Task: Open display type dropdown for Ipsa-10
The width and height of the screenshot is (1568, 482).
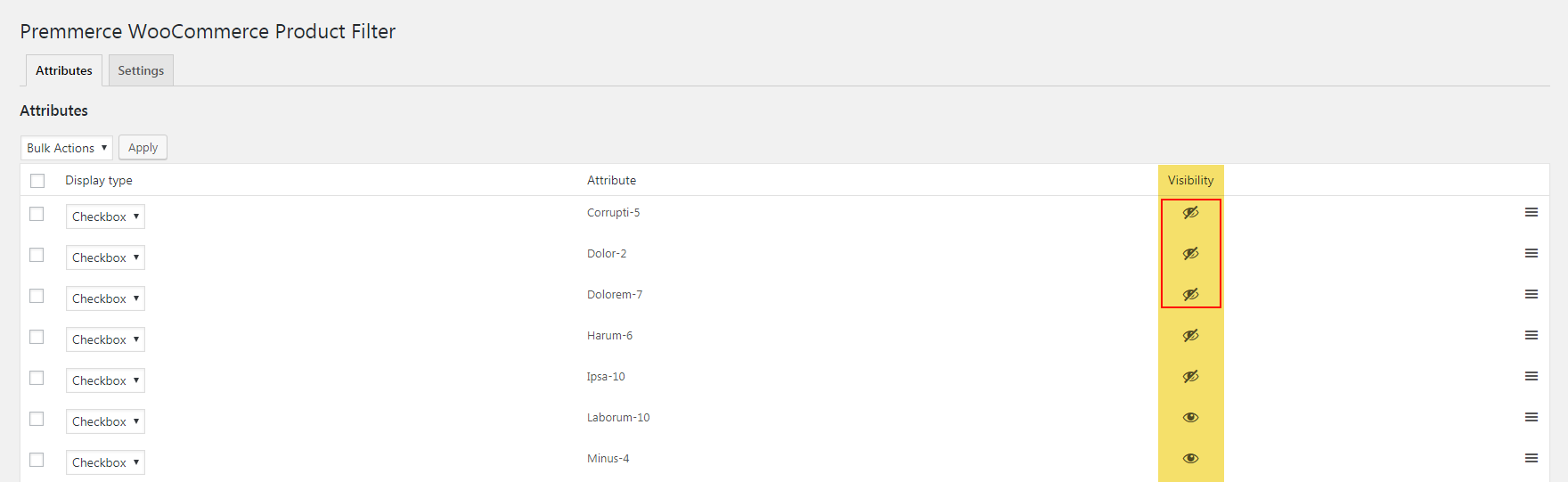Action: click(105, 380)
